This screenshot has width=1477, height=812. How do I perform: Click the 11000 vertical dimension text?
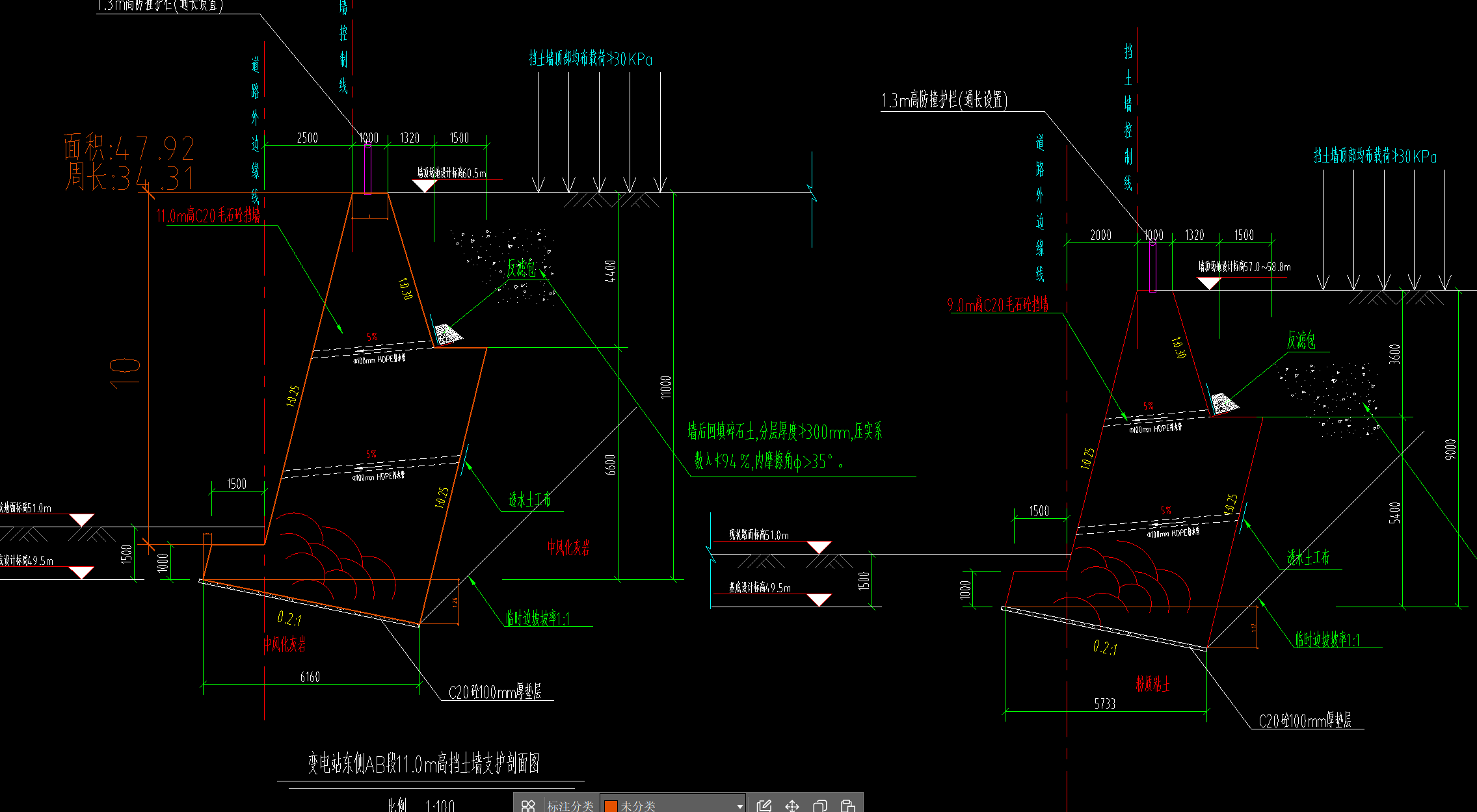(x=665, y=386)
